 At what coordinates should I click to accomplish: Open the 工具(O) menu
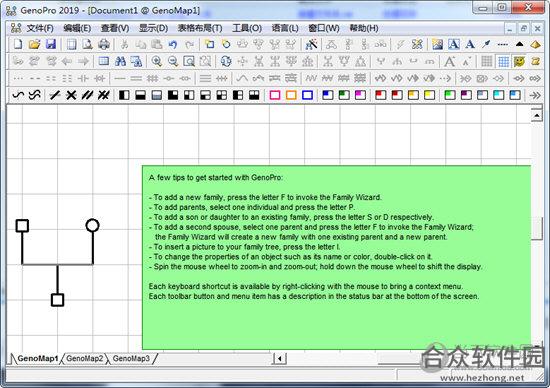[x=247, y=28]
